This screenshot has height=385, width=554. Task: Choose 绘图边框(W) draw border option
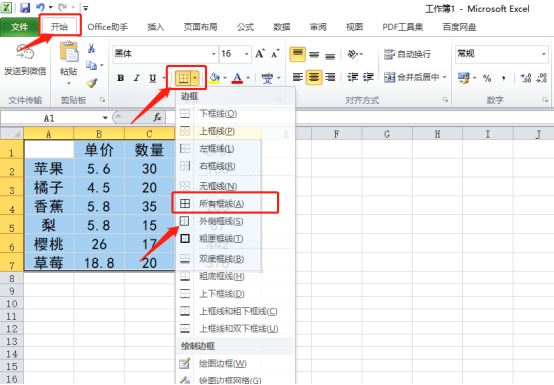click(x=236, y=363)
